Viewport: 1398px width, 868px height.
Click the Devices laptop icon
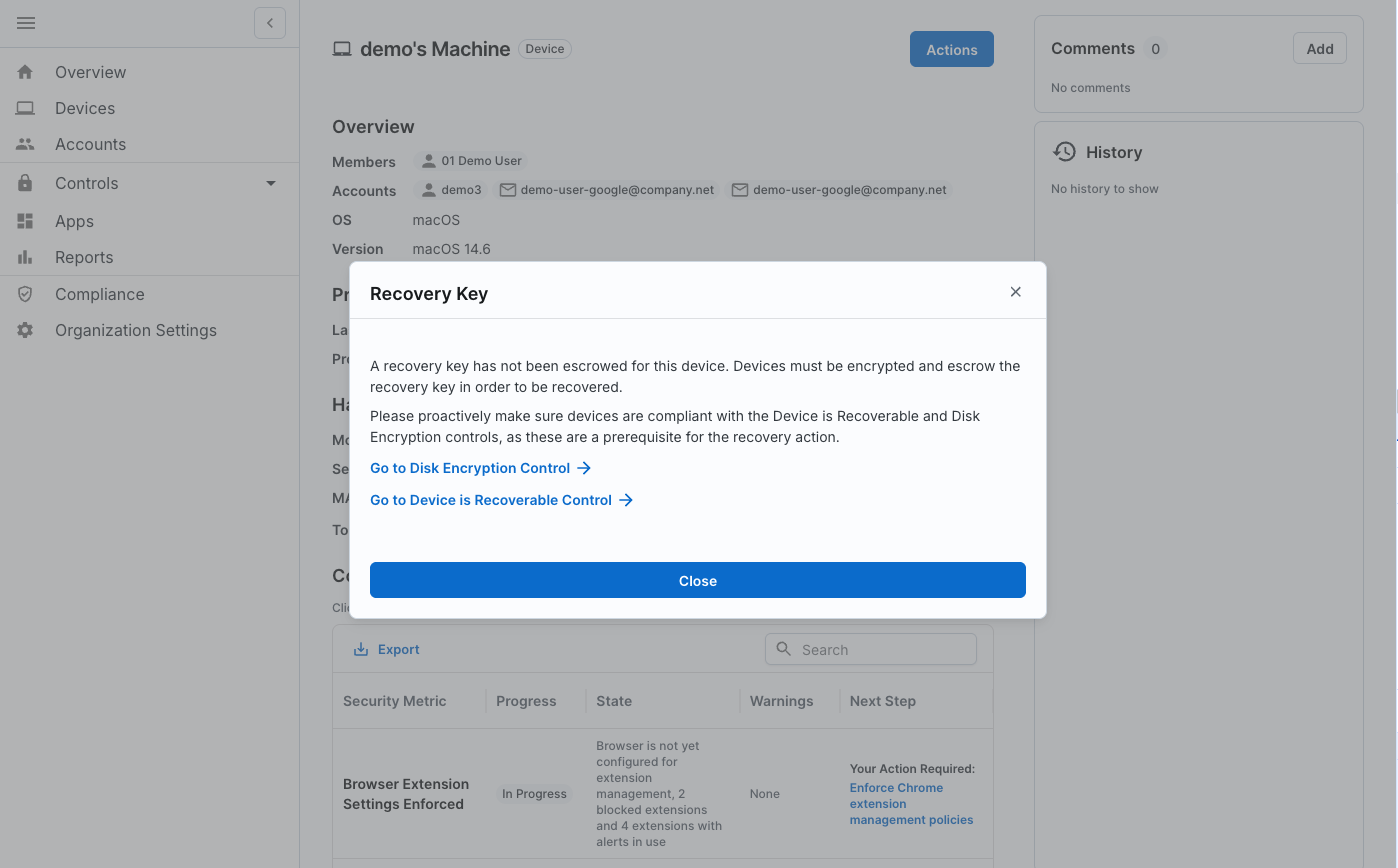[x=25, y=108]
